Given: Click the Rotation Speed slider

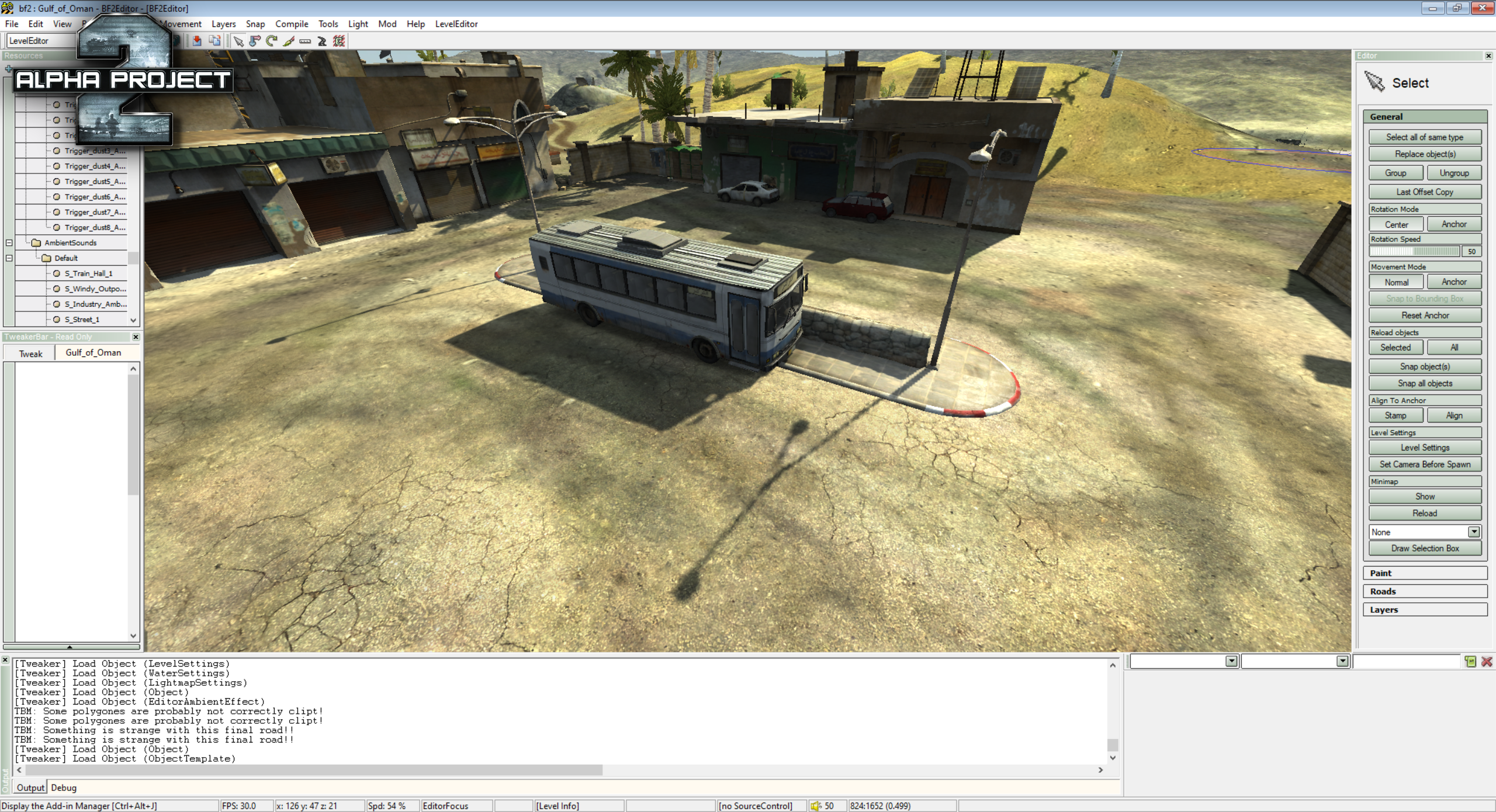Looking at the screenshot, I should coord(1414,252).
